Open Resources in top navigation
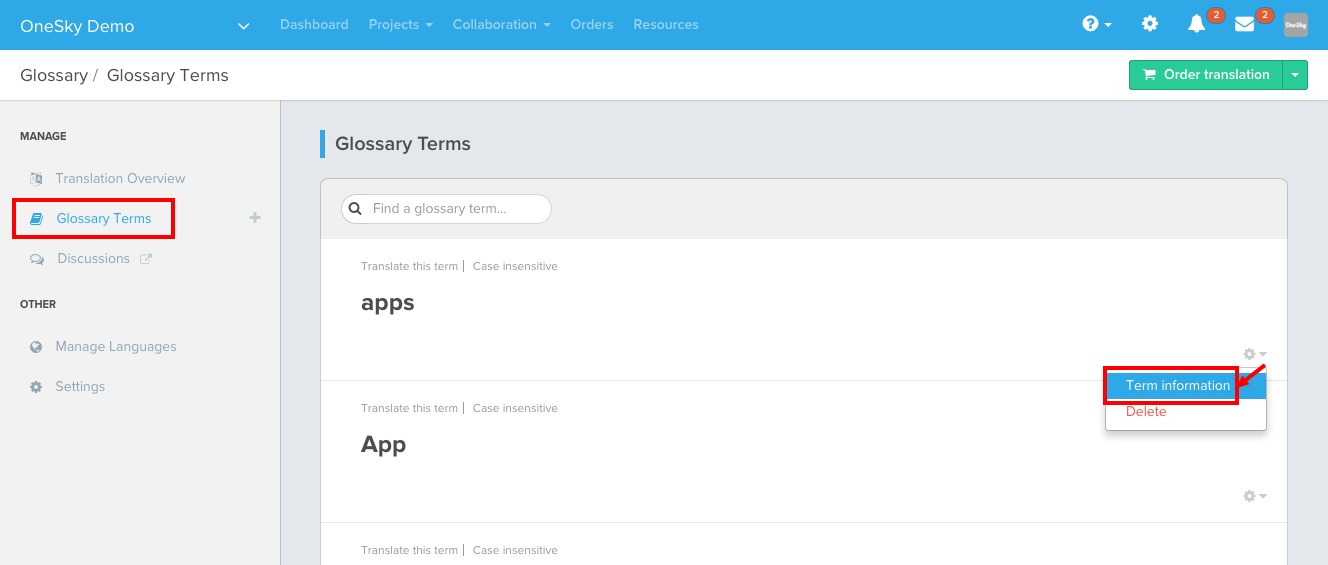Image resolution: width=1328 pixels, height=565 pixels. (x=666, y=24)
